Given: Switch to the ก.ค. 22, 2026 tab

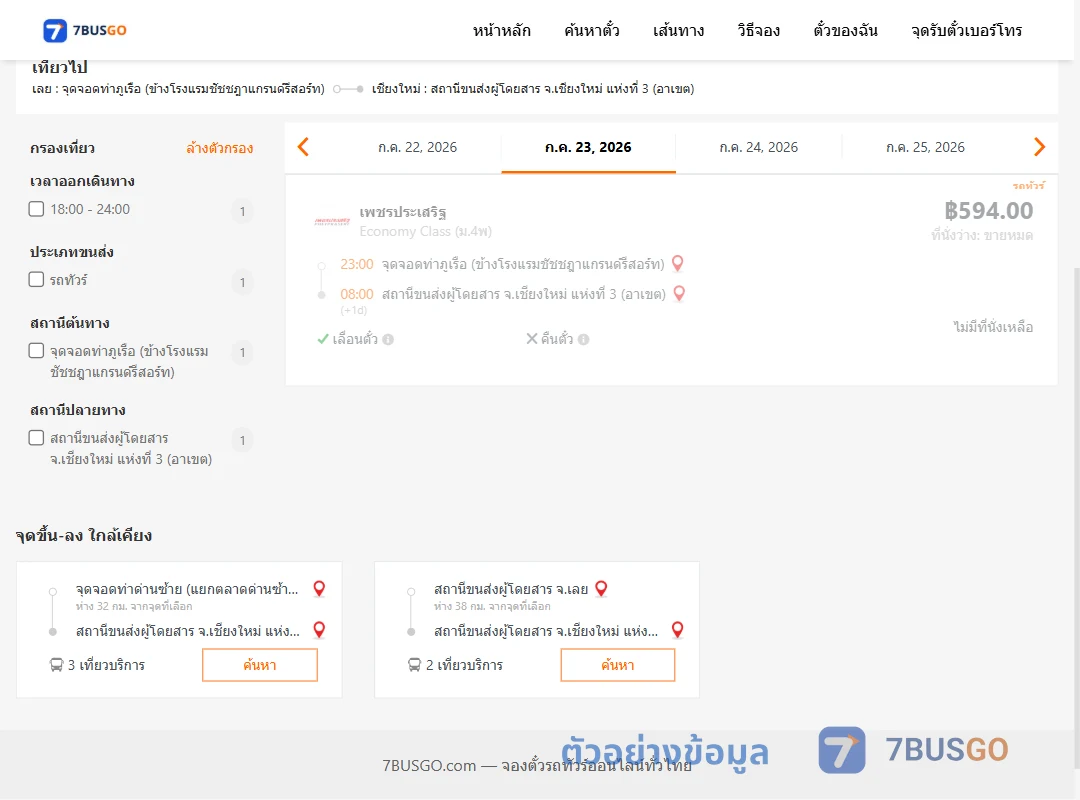Looking at the screenshot, I should pyautogui.click(x=417, y=147).
